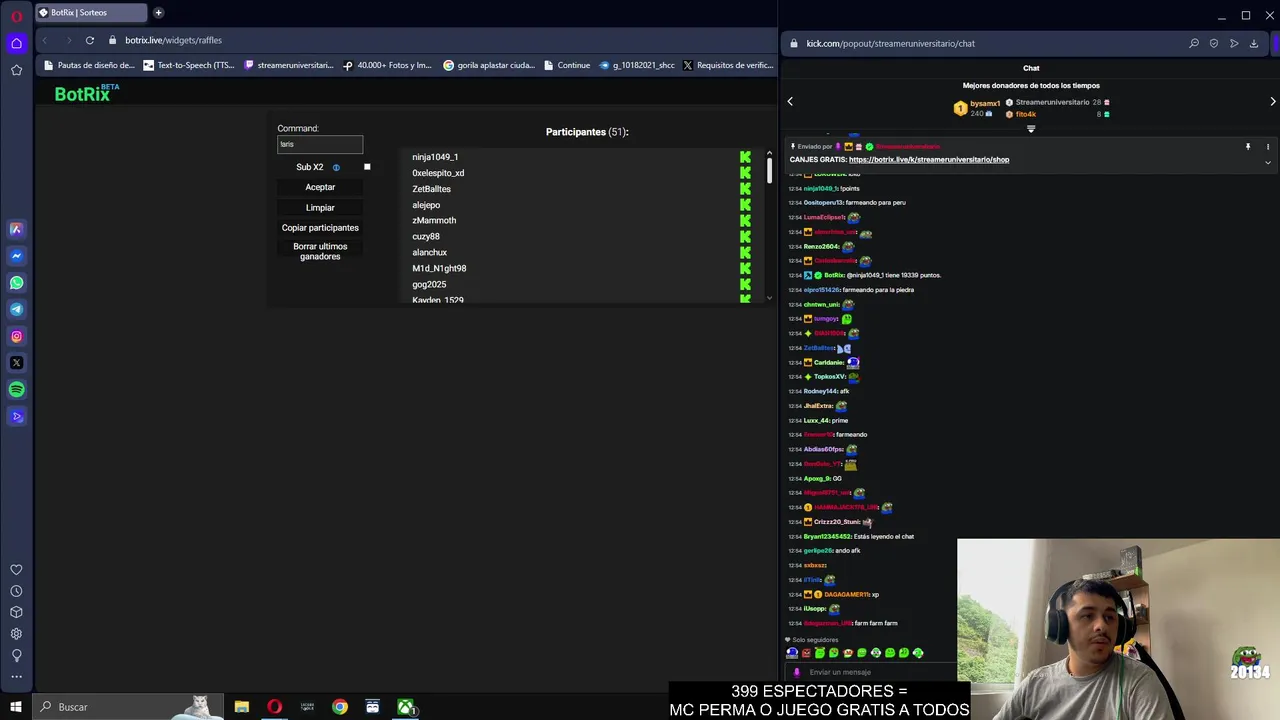
Task: Click the back arrow in BotRix tab
Action: (44, 40)
